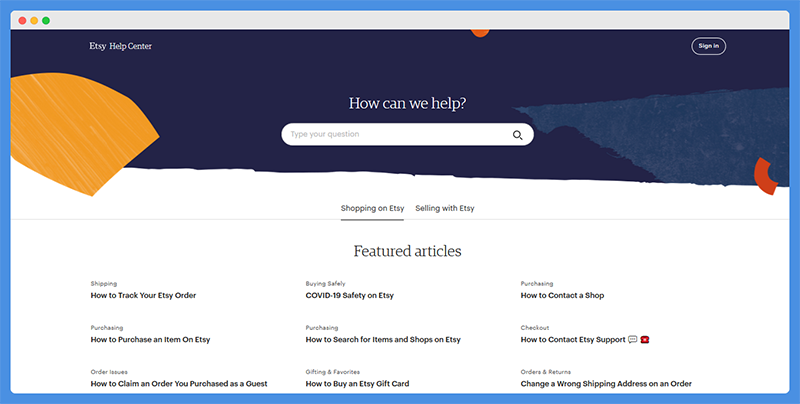Image resolution: width=800 pixels, height=404 pixels.
Task: Click the Featured articles heading
Action: [407, 251]
